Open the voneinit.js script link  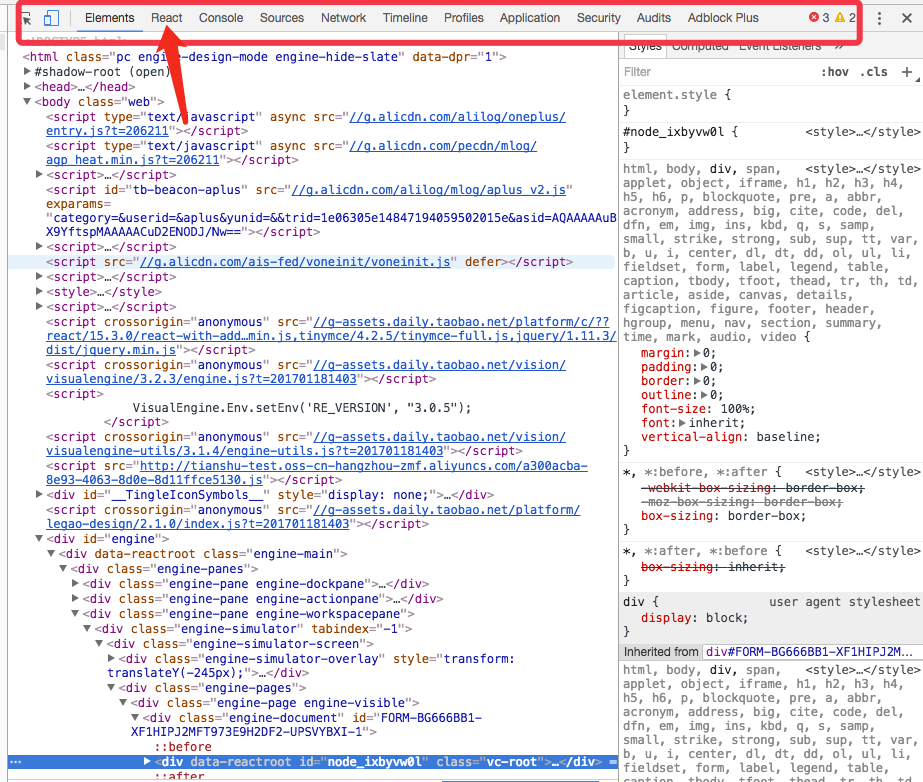click(295, 261)
